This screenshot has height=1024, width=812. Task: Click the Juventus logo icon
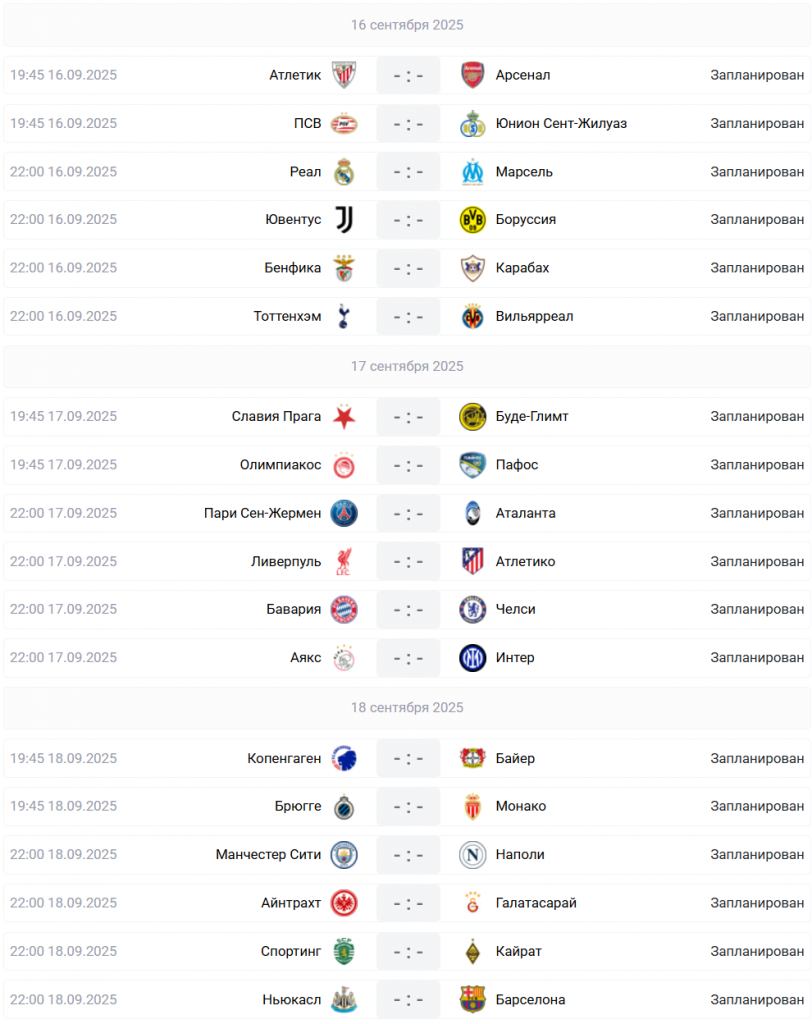pos(344,219)
